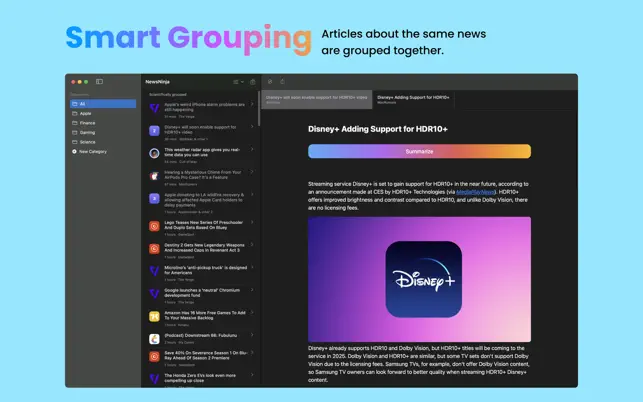Open the list view options dropdown
Viewport: 643px width, 402px height.
238,82
